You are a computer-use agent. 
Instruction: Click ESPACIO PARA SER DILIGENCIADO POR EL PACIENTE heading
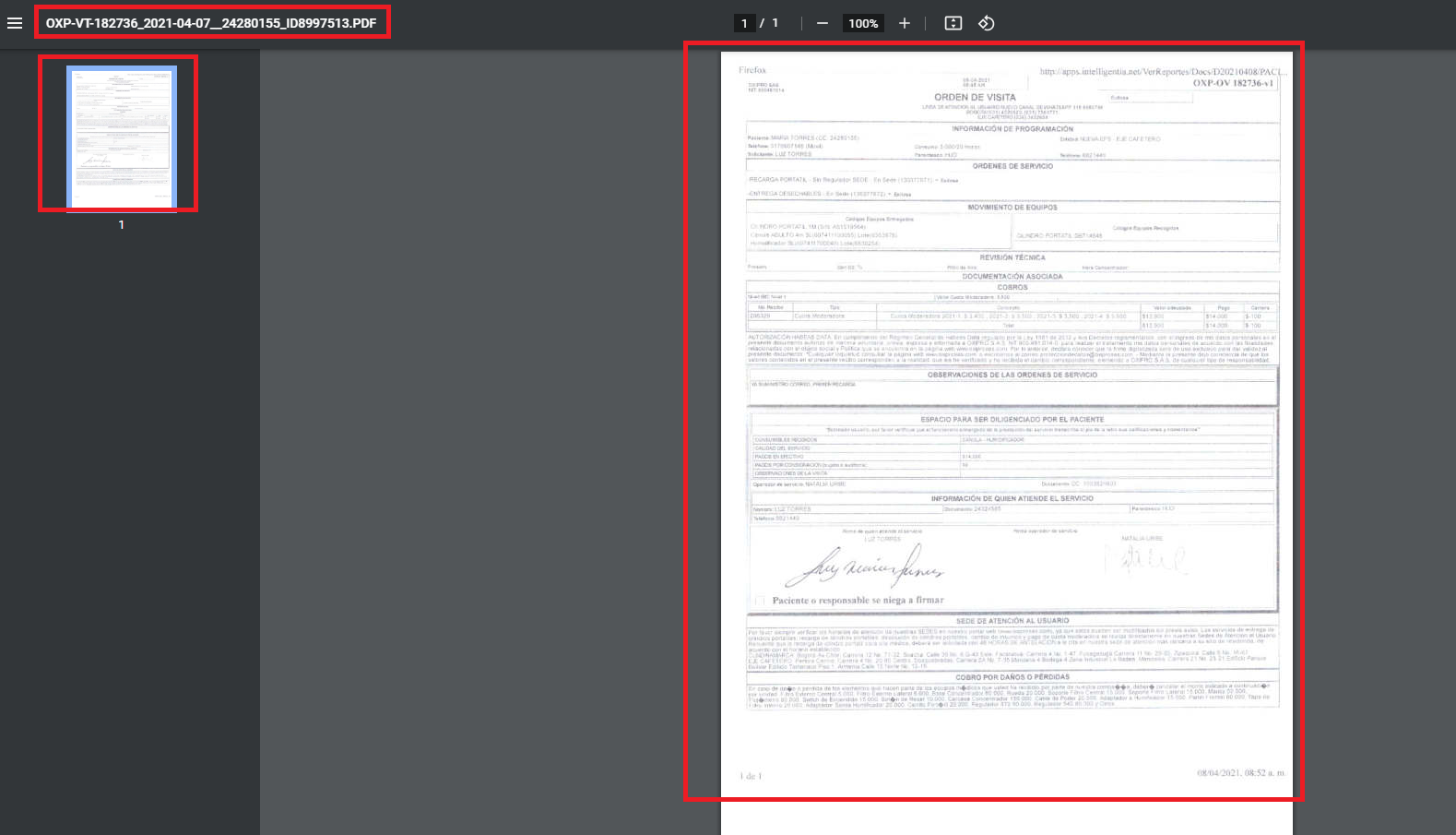pyautogui.click(x=1012, y=419)
